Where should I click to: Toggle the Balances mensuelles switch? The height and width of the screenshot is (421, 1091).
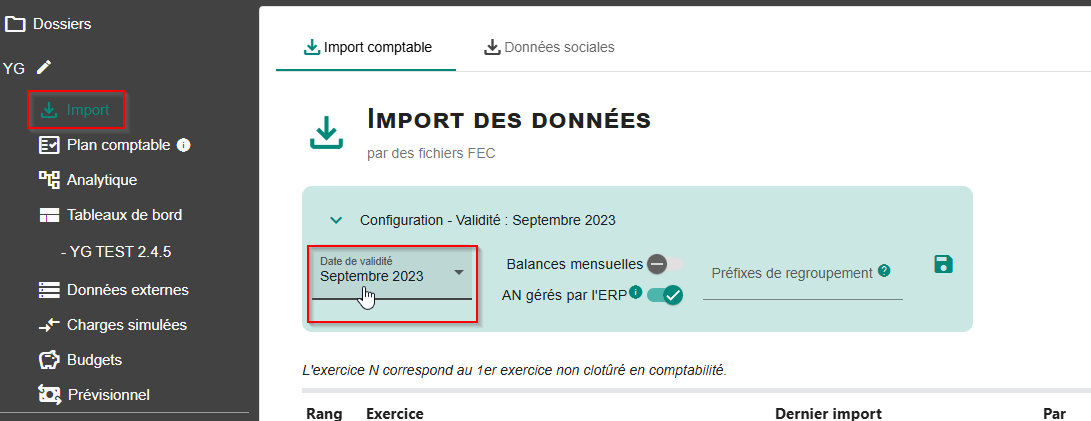click(x=664, y=264)
